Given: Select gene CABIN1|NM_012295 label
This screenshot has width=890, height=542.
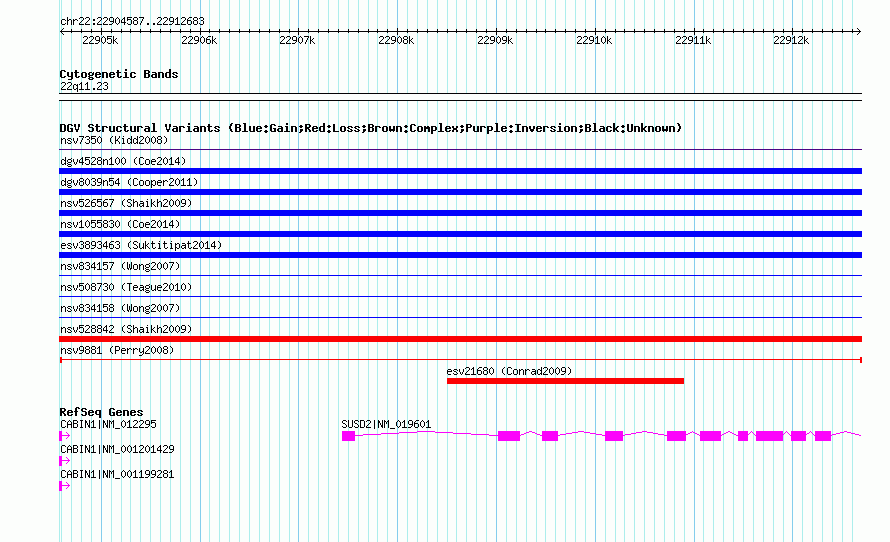Looking at the screenshot, I should click(x=108, y=424).
